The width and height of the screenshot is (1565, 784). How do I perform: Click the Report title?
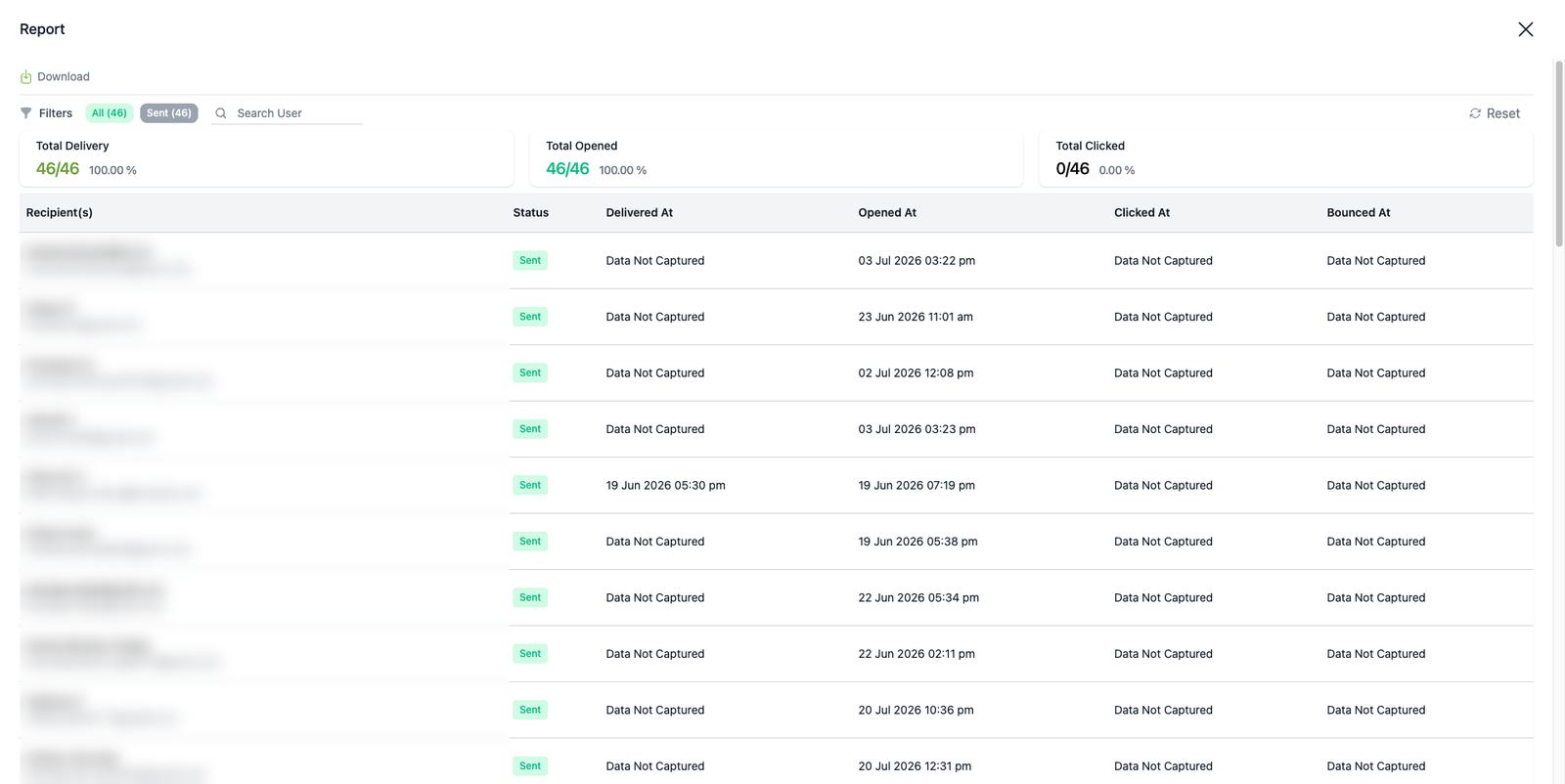[42, 29]
